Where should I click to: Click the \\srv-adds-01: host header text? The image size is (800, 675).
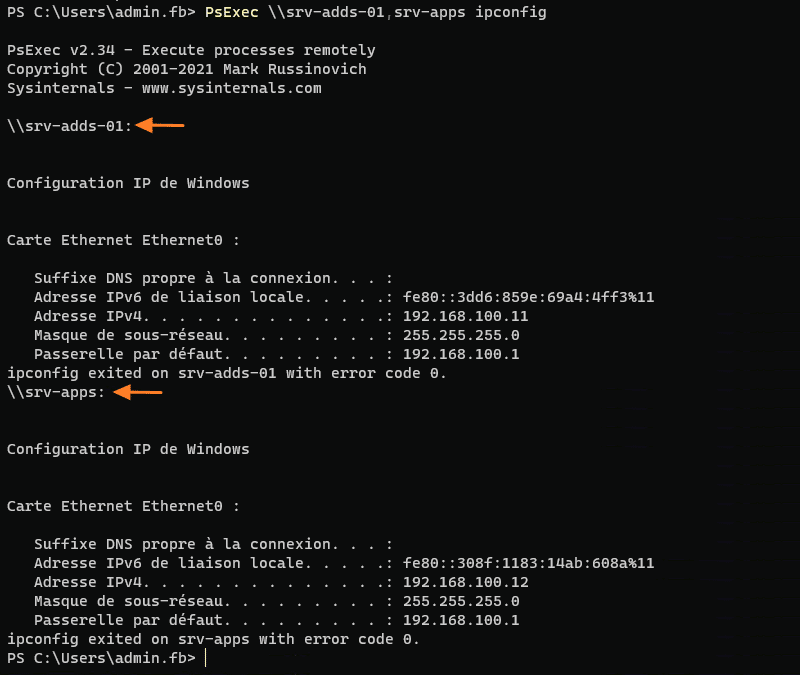[x=69, y=126]
